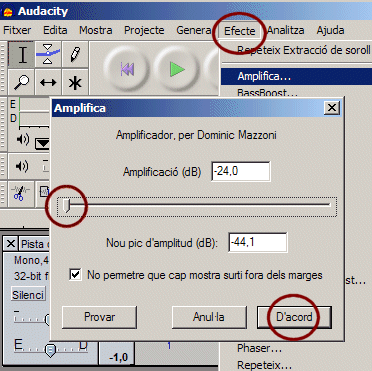Image resolution: width=372 pixels, height=371 pixels.
Task: Click the Cut scissors icon
Action: point(21,193)
